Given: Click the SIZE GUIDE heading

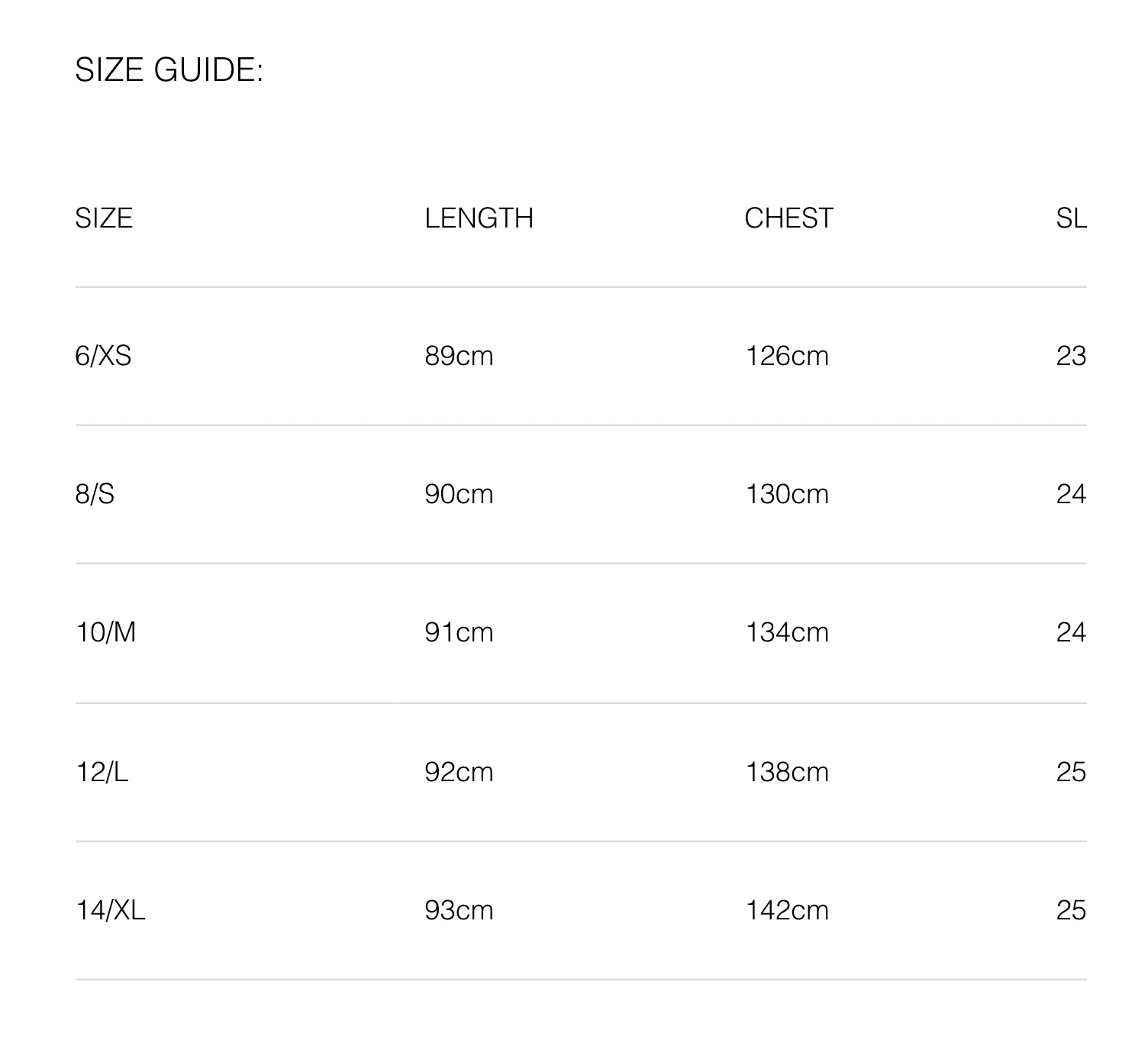Looking at the screenshot, I should [x=169, y=70].
